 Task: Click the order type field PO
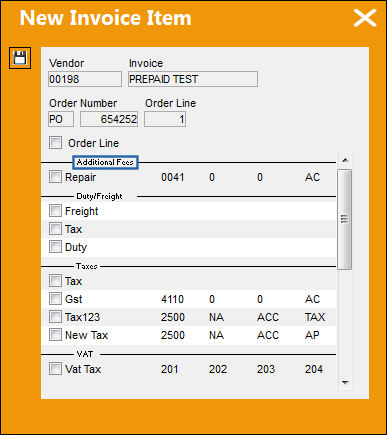pos(61,119)
